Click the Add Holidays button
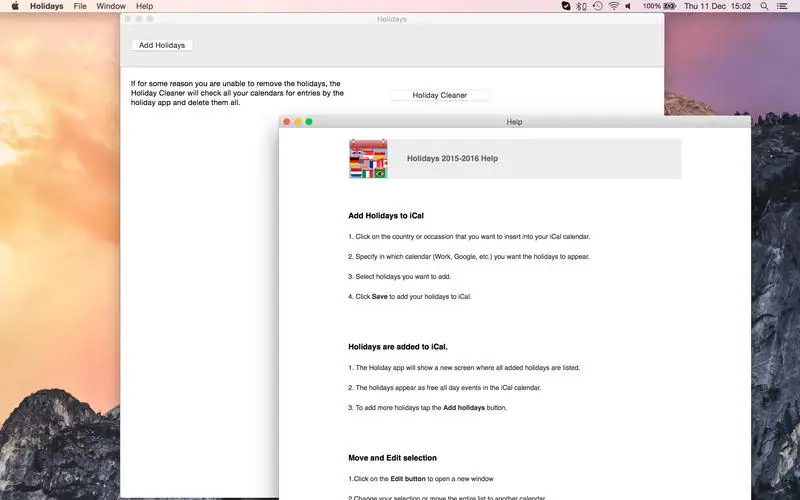 coord(162,45)
